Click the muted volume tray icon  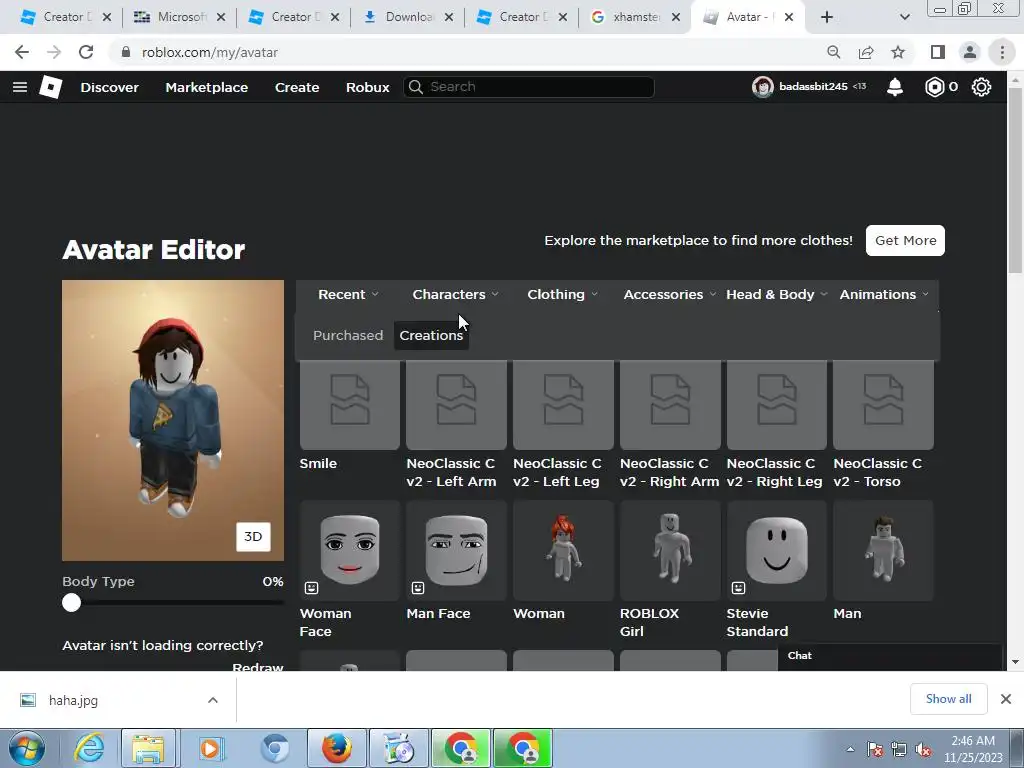coord(923,749)
